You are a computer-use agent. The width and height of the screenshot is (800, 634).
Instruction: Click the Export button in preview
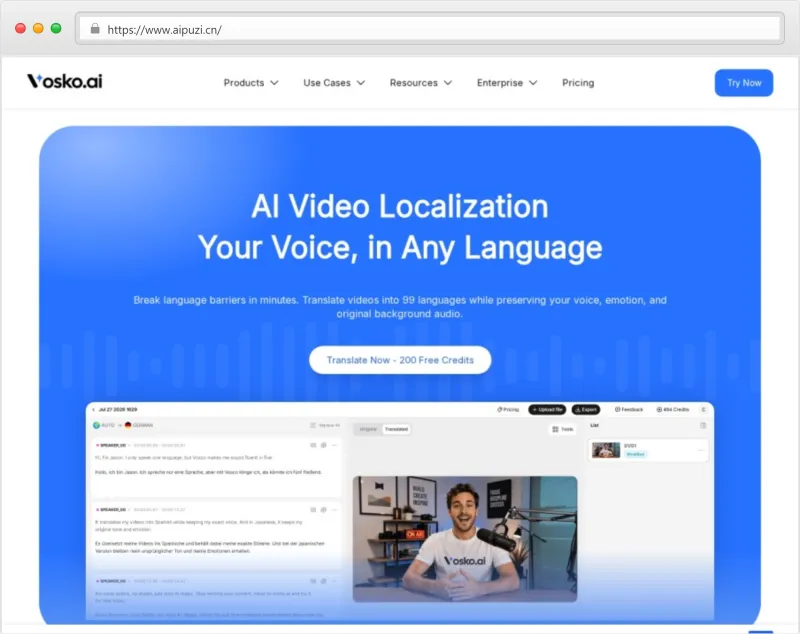click(586, 410)
